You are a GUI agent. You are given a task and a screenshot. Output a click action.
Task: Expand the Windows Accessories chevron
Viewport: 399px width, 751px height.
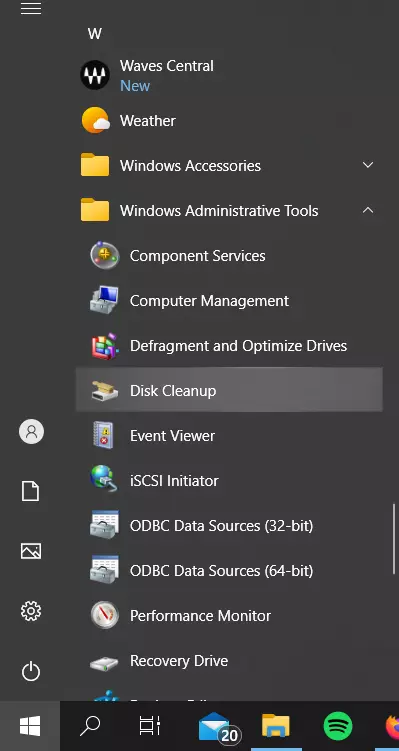click(x=368, y=165)
